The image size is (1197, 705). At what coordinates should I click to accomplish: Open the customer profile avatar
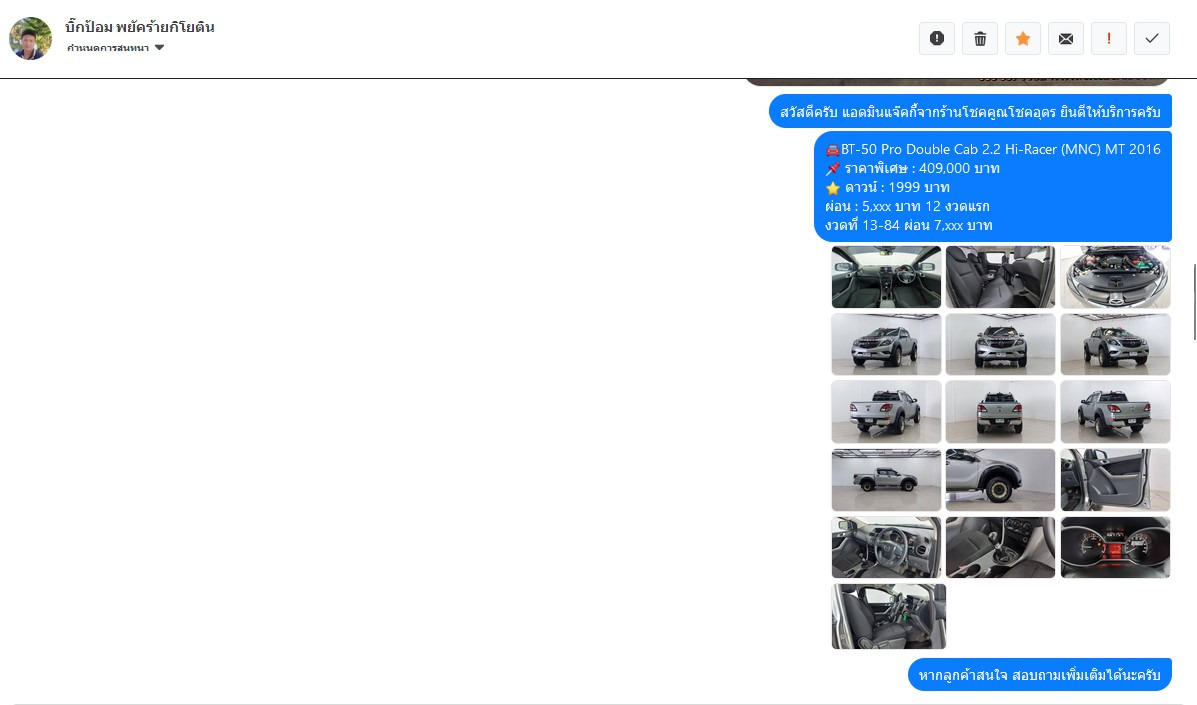(31, 38)
